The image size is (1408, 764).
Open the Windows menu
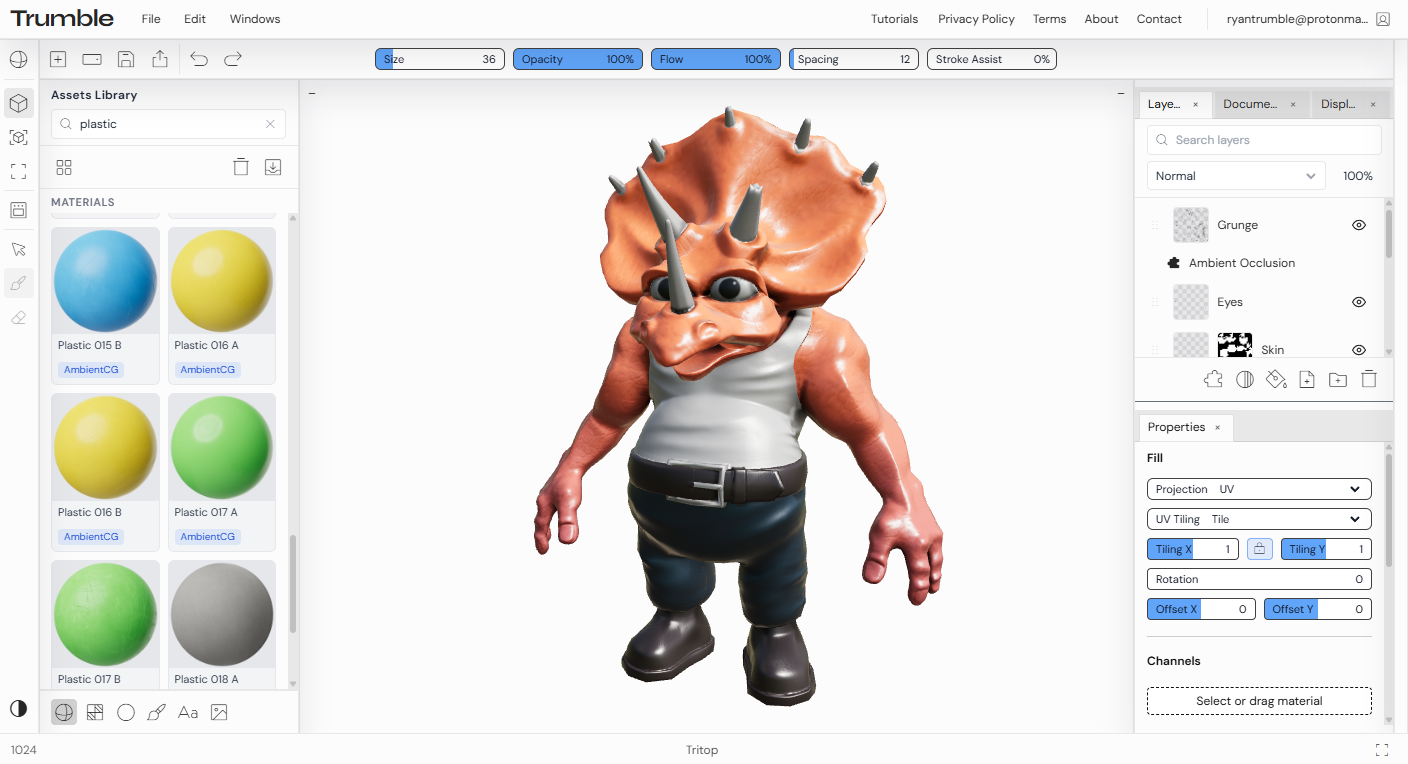[254, 18]
